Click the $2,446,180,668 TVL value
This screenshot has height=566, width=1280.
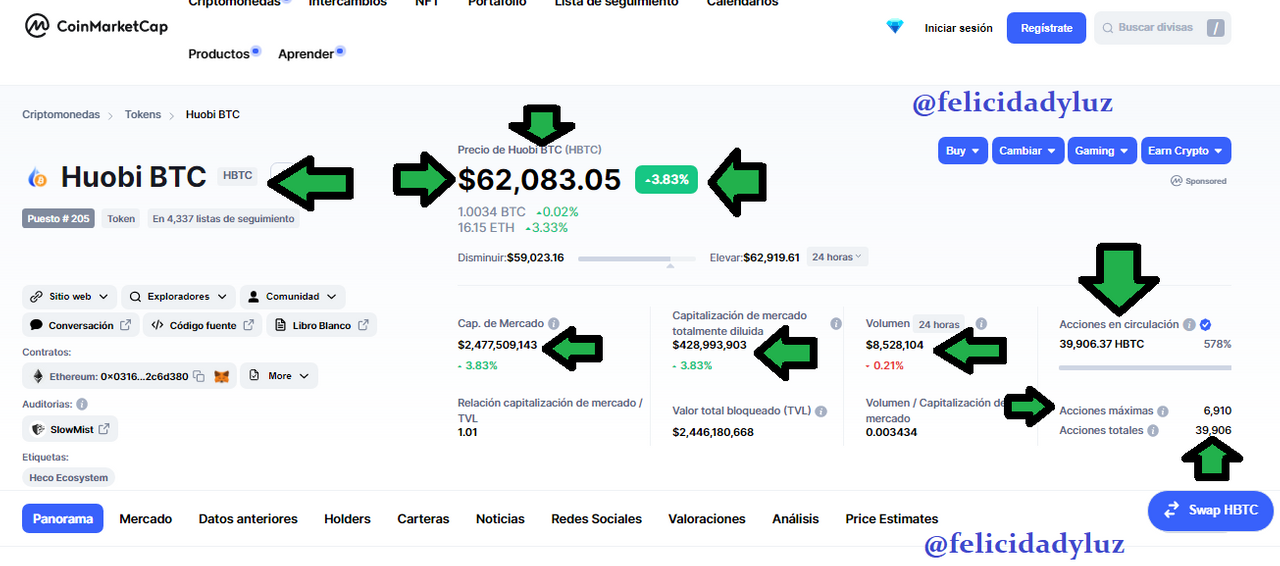click(x=713, y=432)
